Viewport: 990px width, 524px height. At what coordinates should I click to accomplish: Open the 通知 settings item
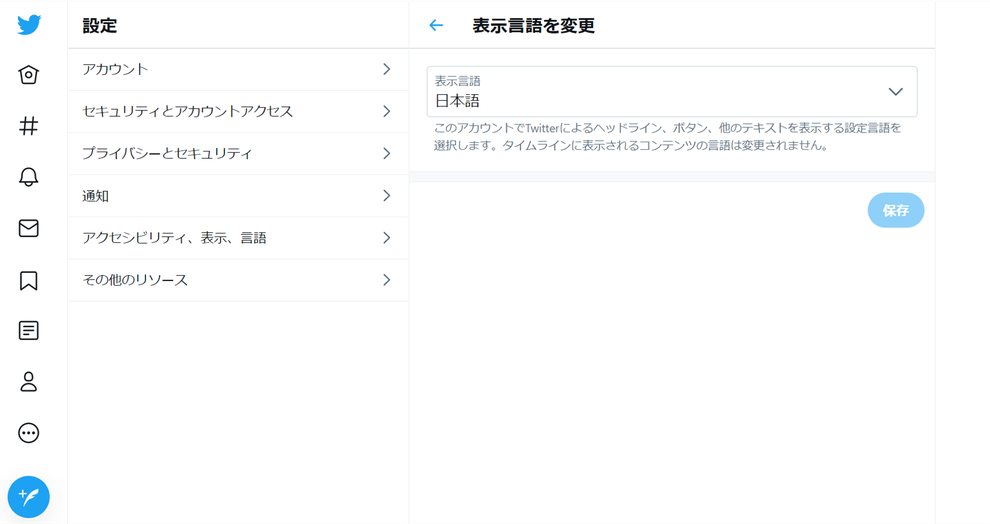(x=238, y=196)
